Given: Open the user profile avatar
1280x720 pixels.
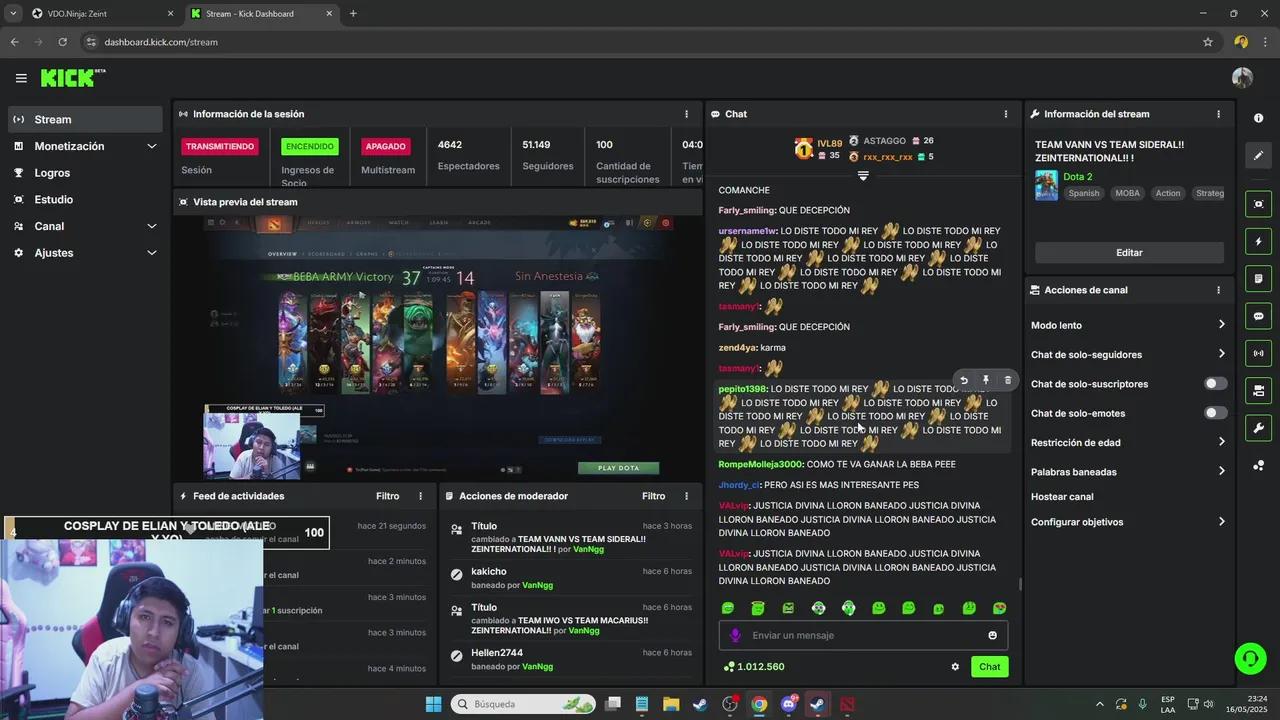Looking at the screenshot, I should pos(1242,78).
